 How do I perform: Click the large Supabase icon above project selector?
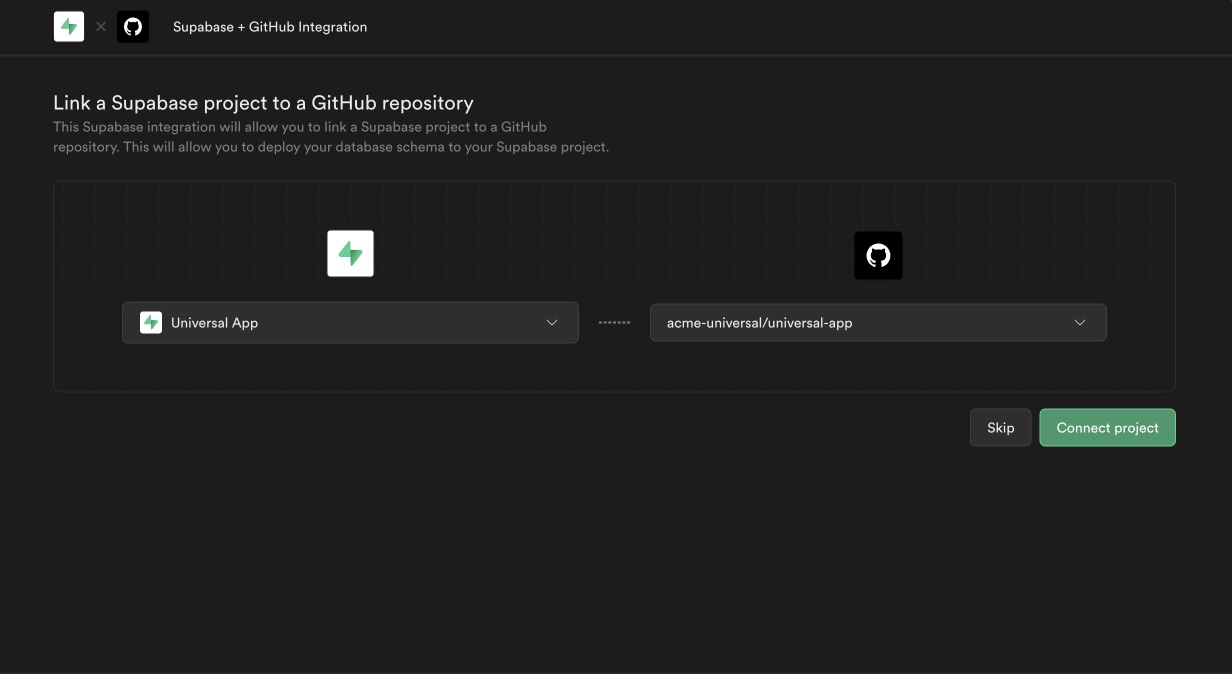pyautogui.click(x=350, y=254)
